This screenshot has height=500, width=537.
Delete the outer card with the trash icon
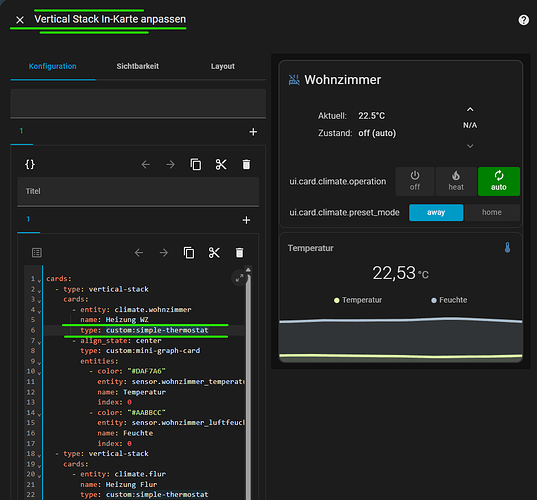tap(246, 164)
